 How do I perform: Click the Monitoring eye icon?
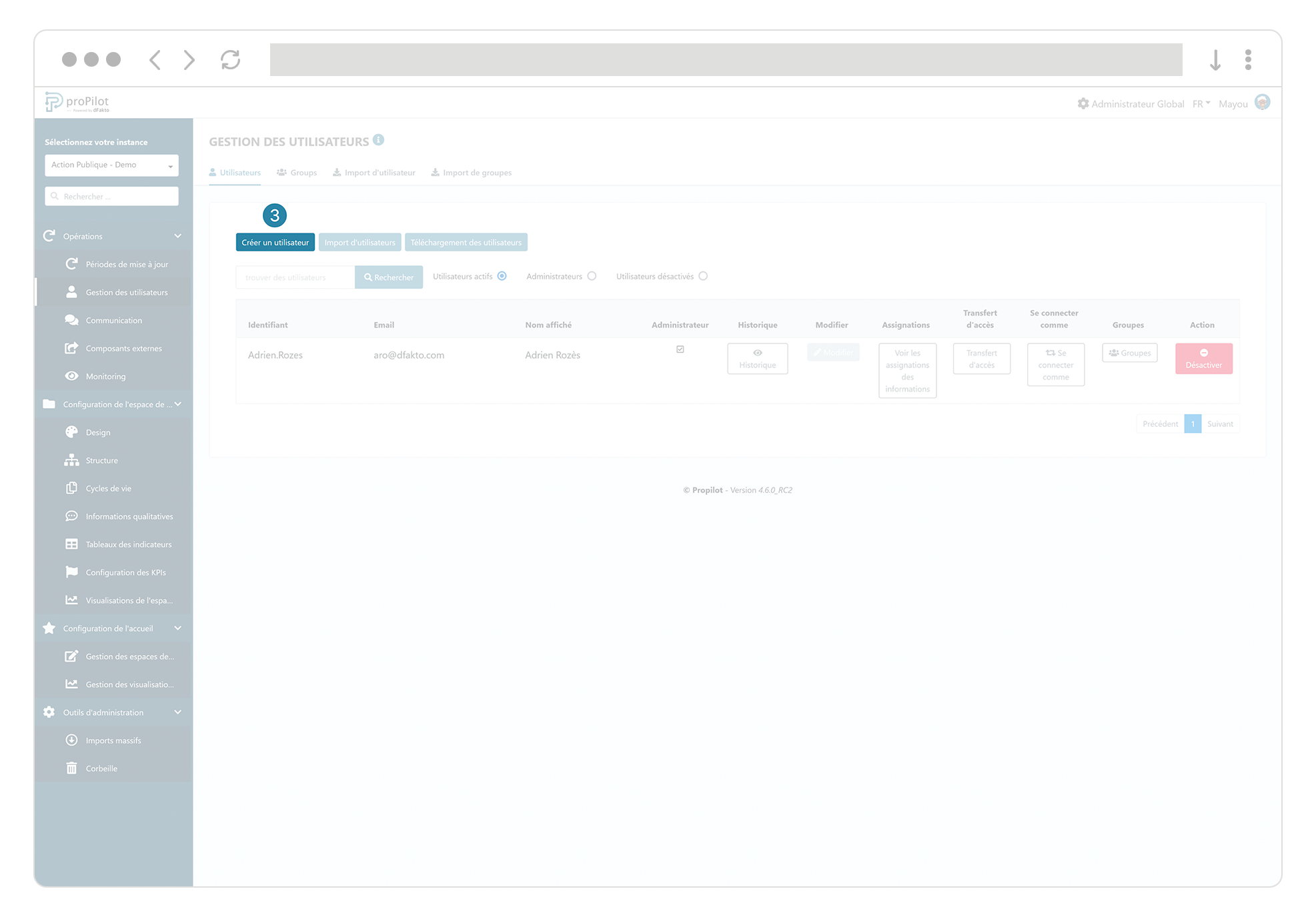tap(71, 375)
